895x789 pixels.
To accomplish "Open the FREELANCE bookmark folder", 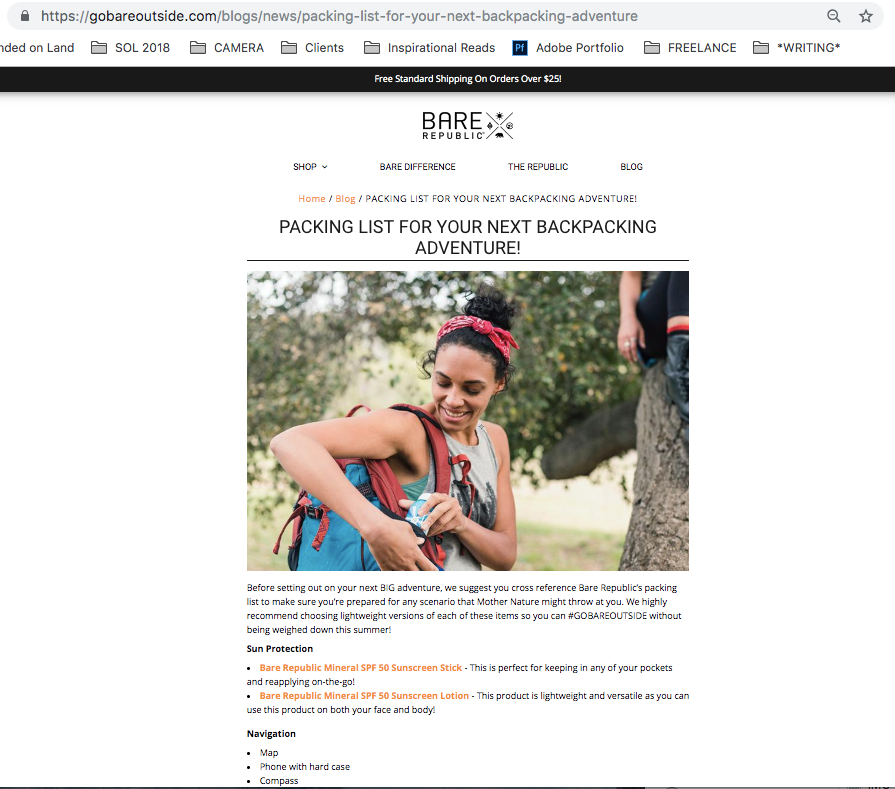I will (x=690, y=48).
